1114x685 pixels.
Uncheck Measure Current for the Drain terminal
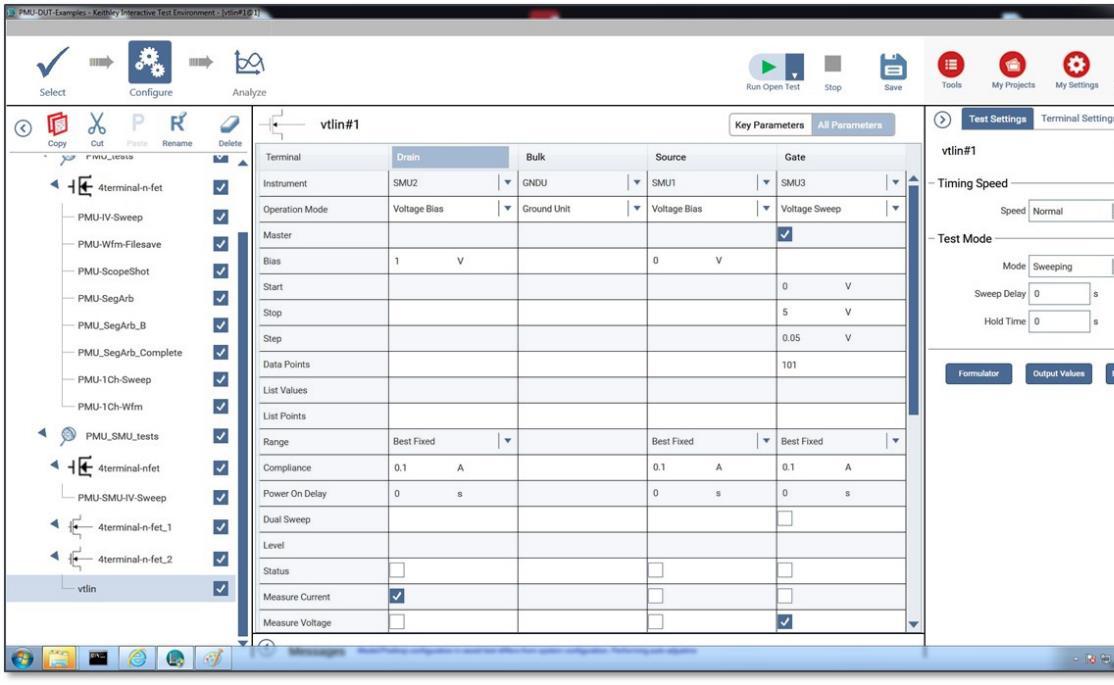point(397,596)
